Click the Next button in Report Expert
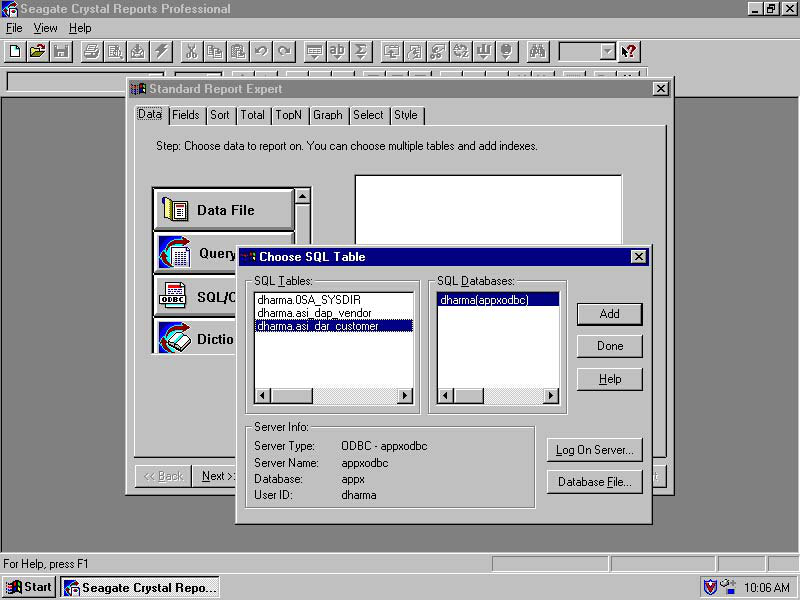Screen dimensions: 800x600 click(215, 476)
